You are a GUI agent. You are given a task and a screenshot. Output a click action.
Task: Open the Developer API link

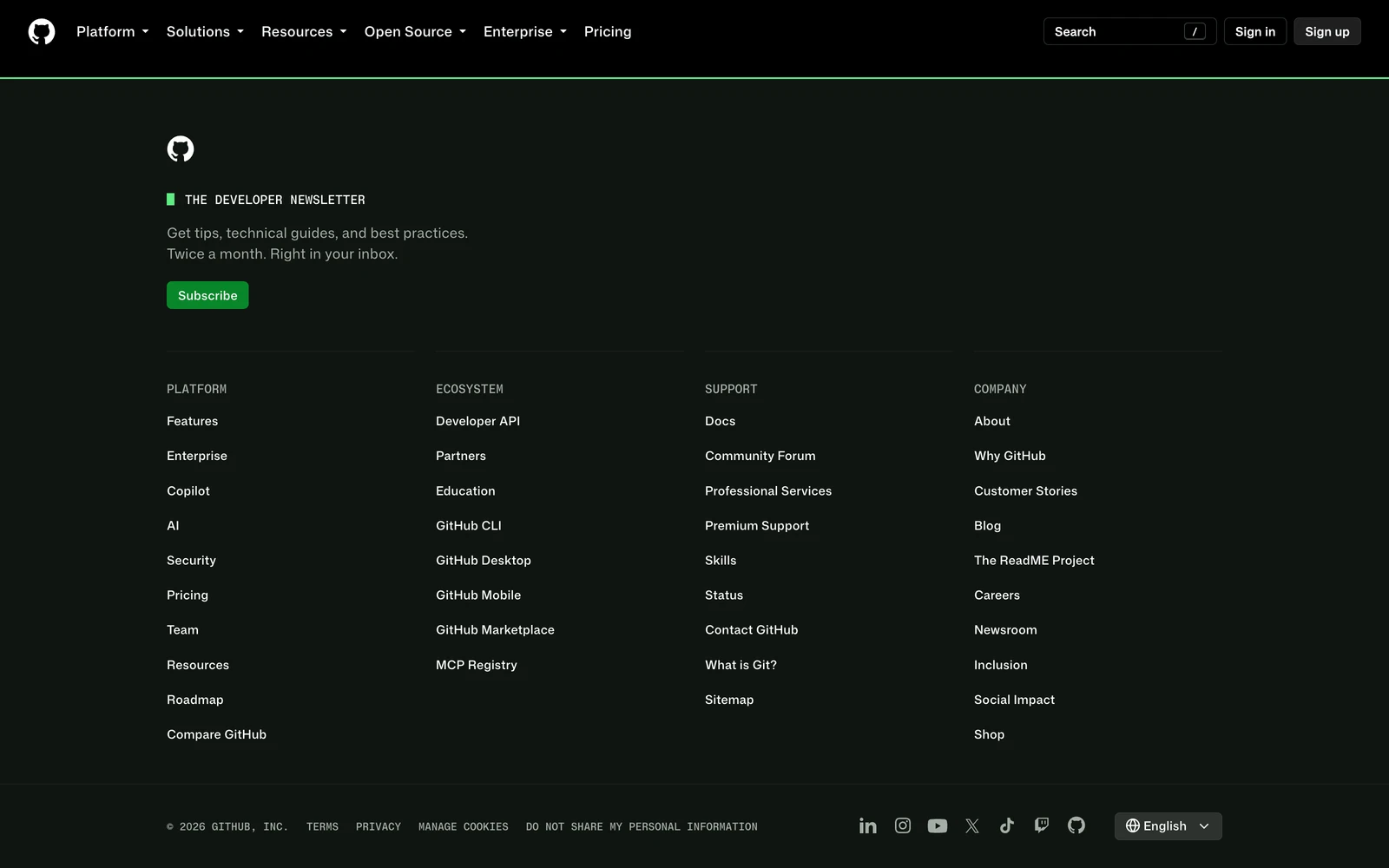[x=477, y=421]
